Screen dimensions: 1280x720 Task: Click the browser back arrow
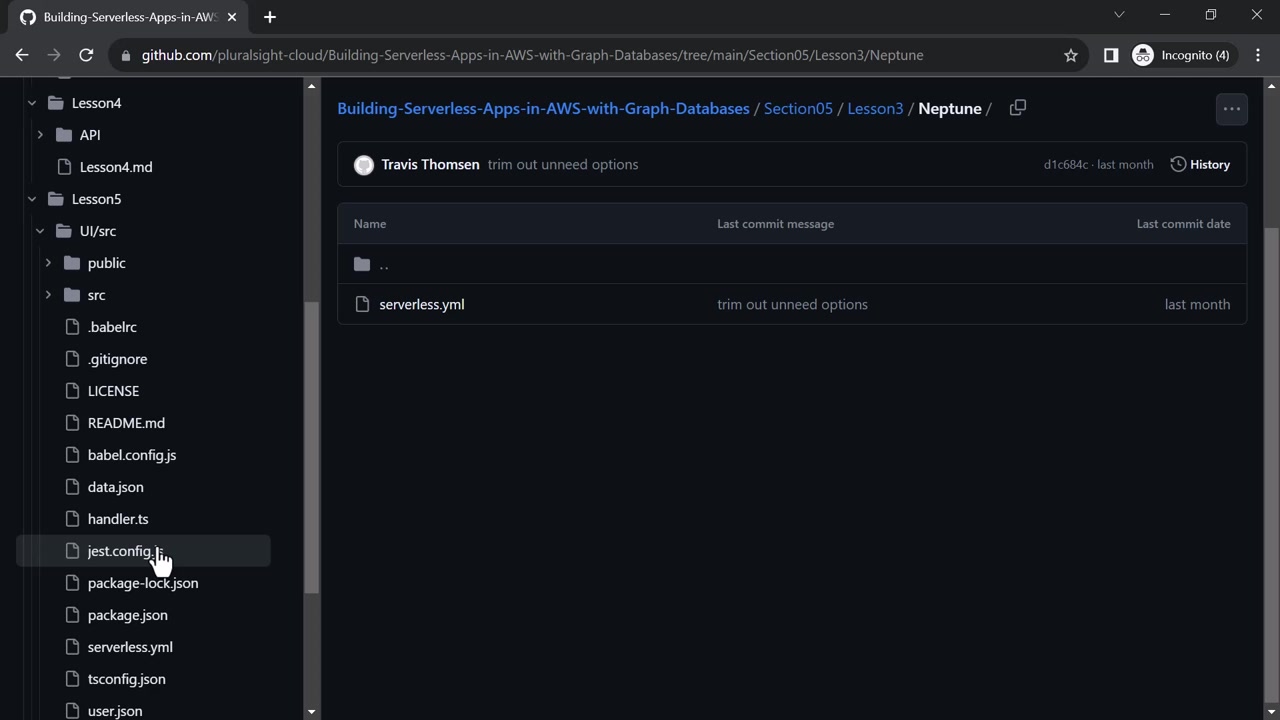click(22, 55)
